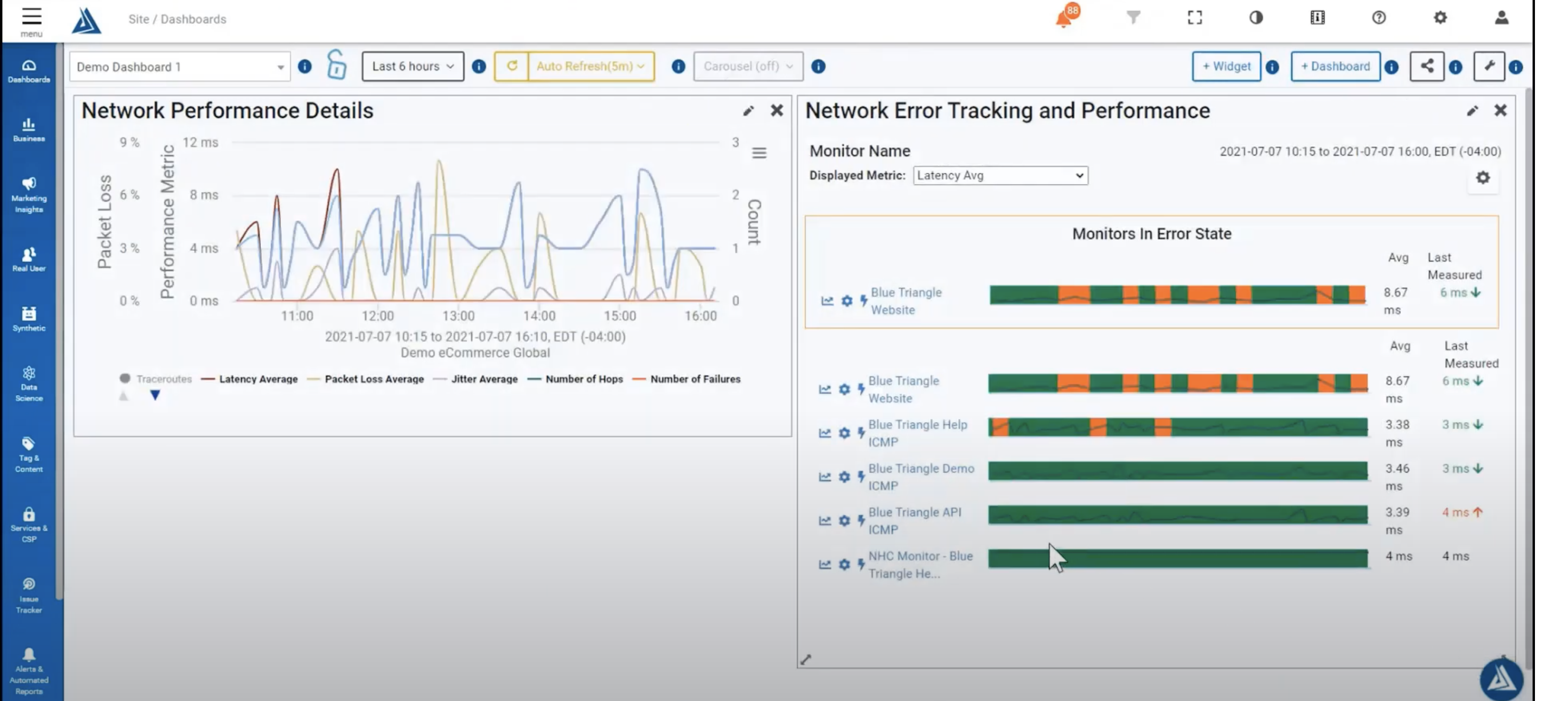Click lightning icon for NHC Monitor row
Screen dimensions: 1568x701
[861, 564]
